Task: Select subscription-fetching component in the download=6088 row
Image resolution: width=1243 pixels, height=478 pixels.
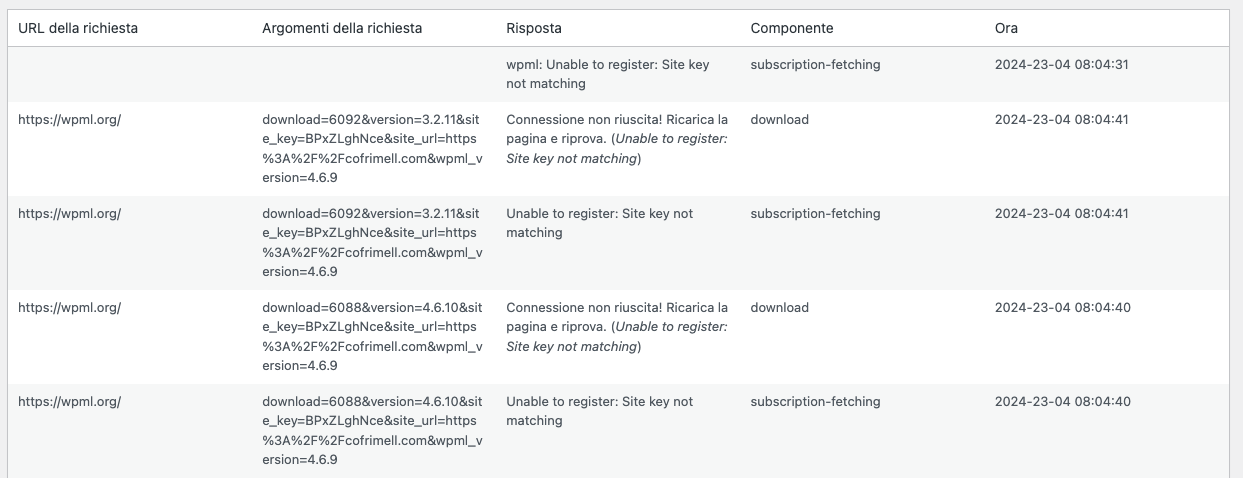Action: click(x=815, y=401)
